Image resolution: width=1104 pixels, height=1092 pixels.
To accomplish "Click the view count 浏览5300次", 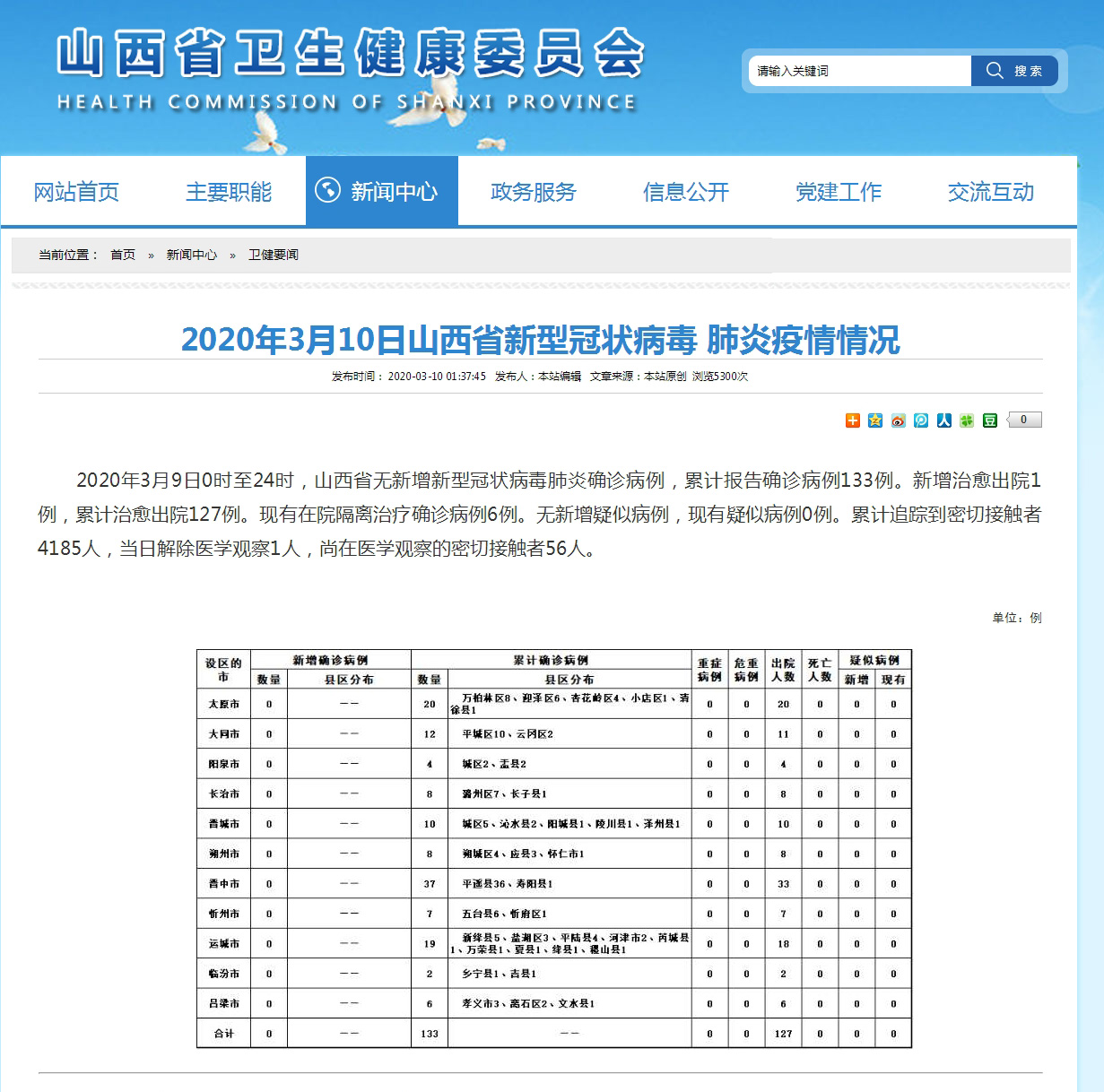I will click(x=720, y=377).
